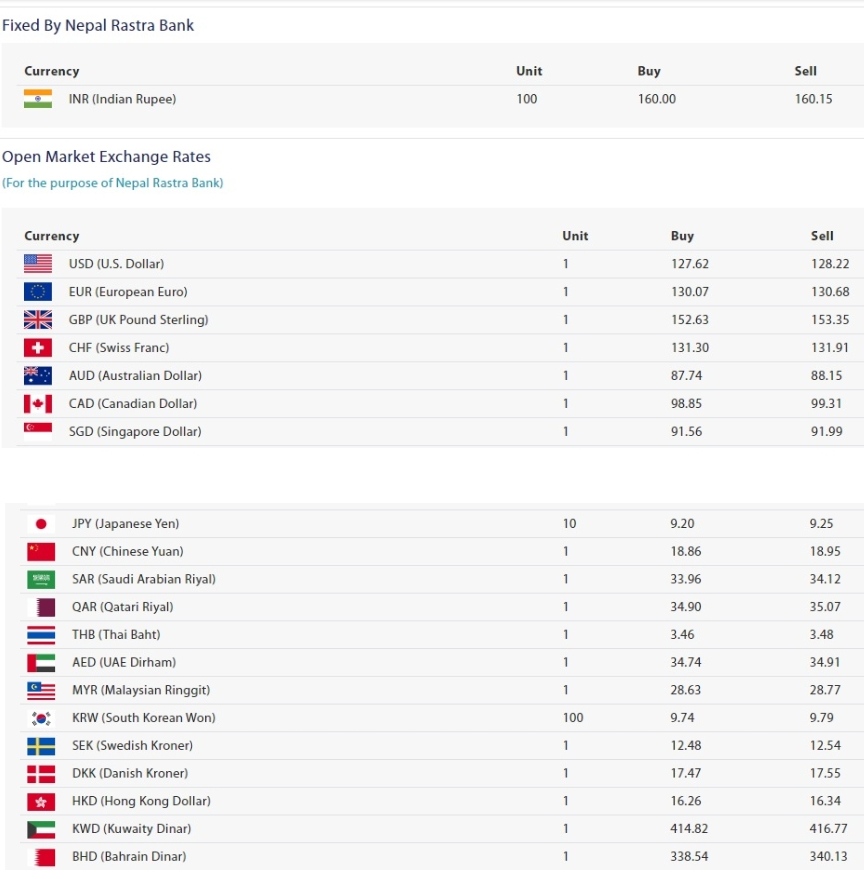The image size is (864, 879).
Task: Click the Sell header in fixed rate table
Action: click(x=805, y=71)
